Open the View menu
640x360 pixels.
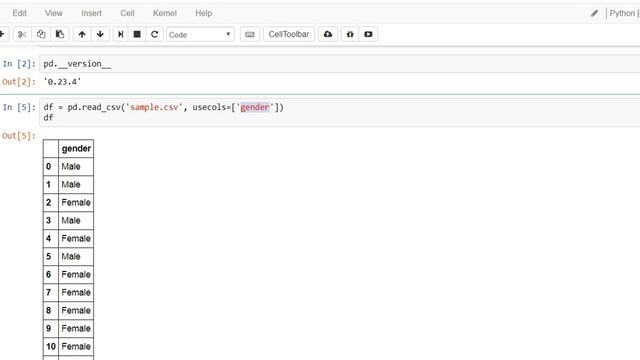(53, 13)
